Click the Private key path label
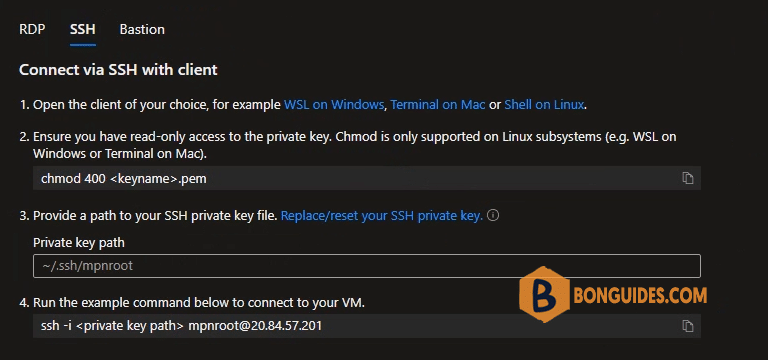768x360 pixels. 79,242
